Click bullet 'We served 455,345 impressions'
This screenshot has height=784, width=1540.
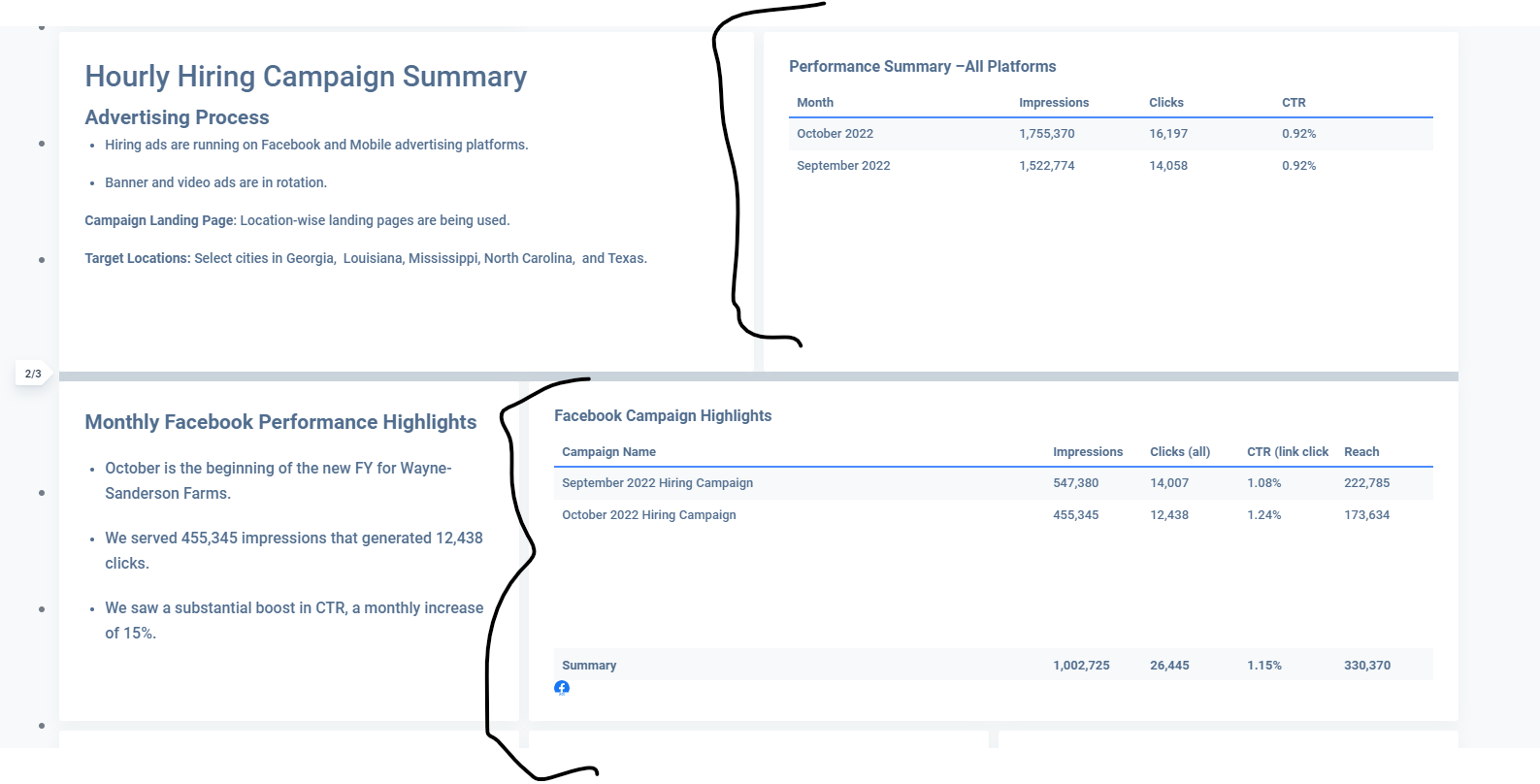pos(294,551)
